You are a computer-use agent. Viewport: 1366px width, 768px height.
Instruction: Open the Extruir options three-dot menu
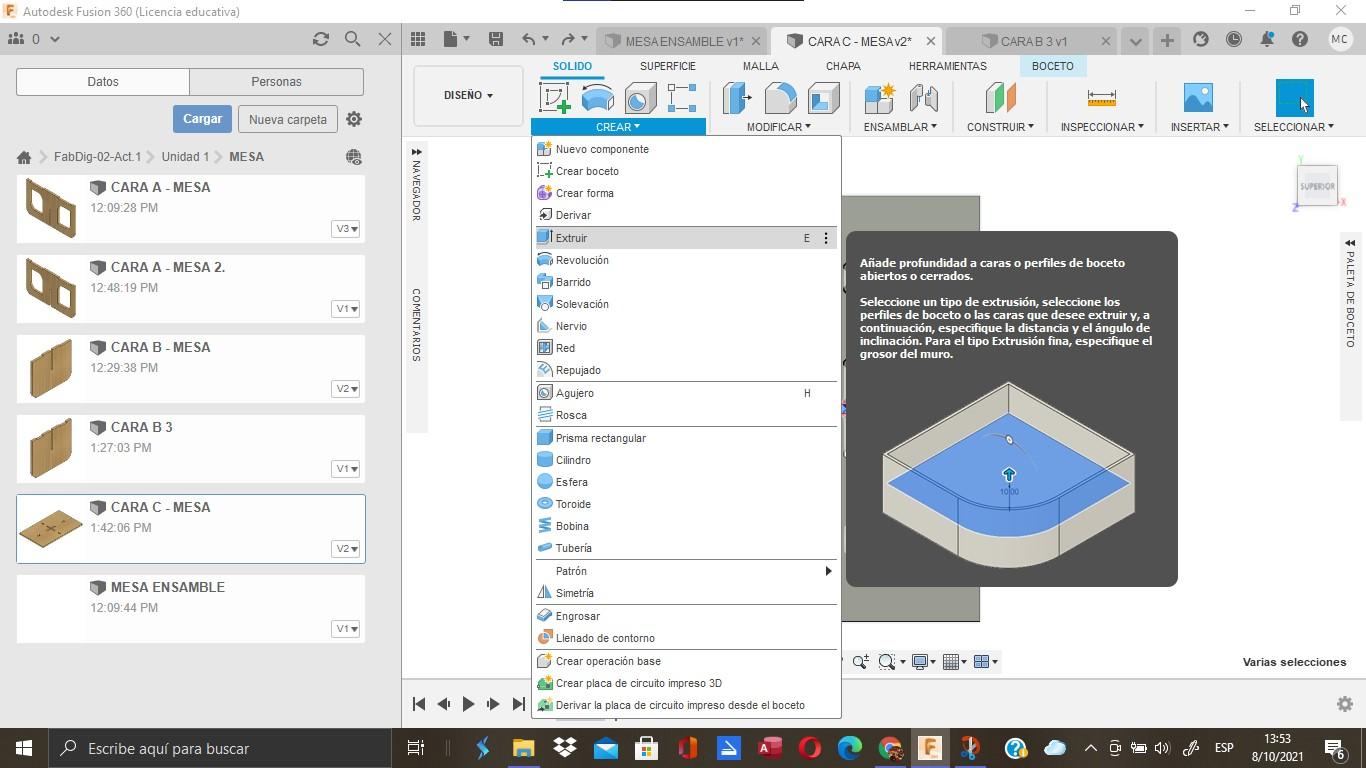826,238
